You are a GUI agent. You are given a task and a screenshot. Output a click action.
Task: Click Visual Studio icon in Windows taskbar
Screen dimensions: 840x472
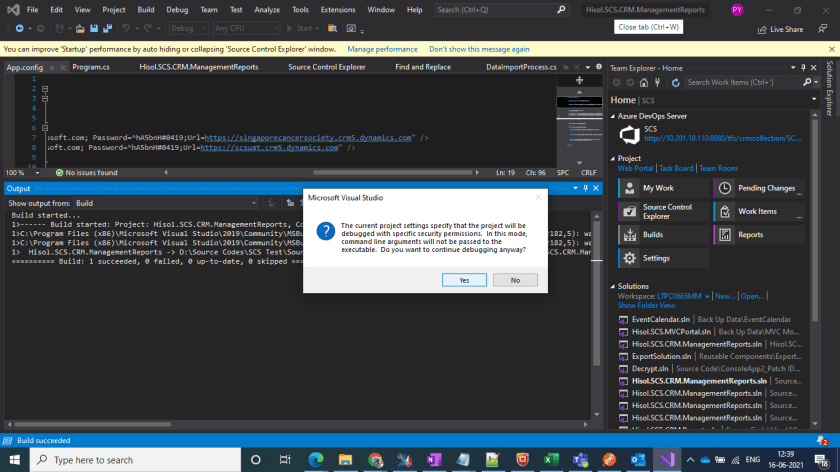pos(667,459)
